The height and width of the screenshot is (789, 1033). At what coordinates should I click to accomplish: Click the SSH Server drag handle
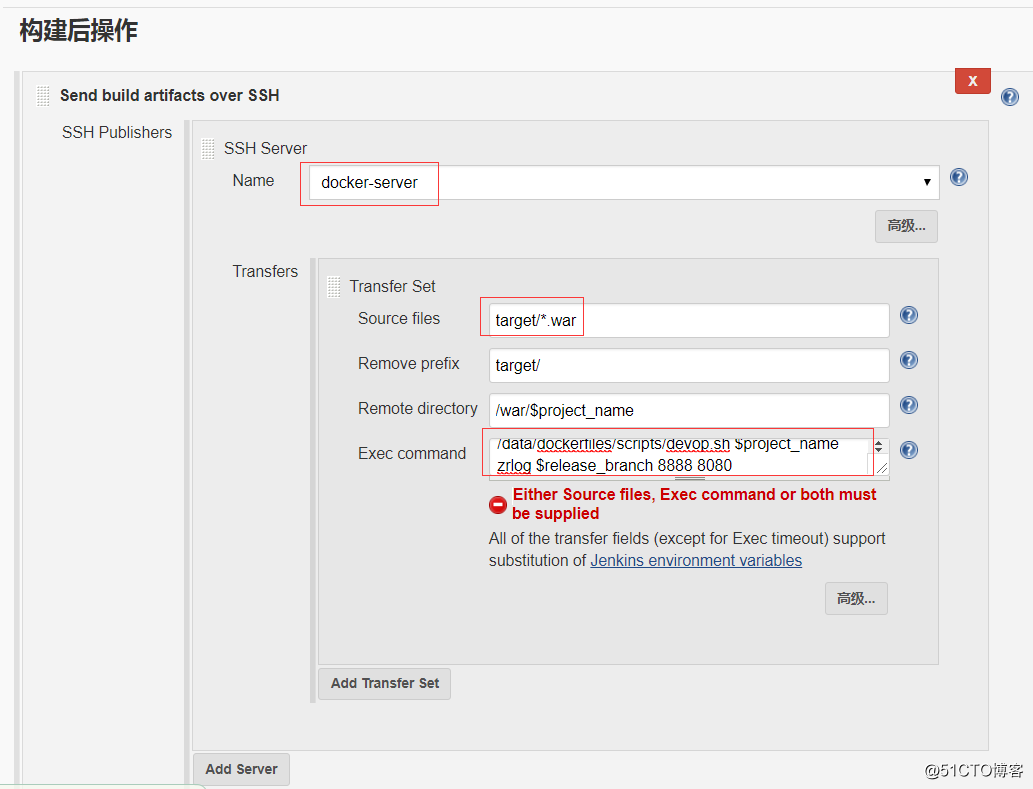coord(208,149)
